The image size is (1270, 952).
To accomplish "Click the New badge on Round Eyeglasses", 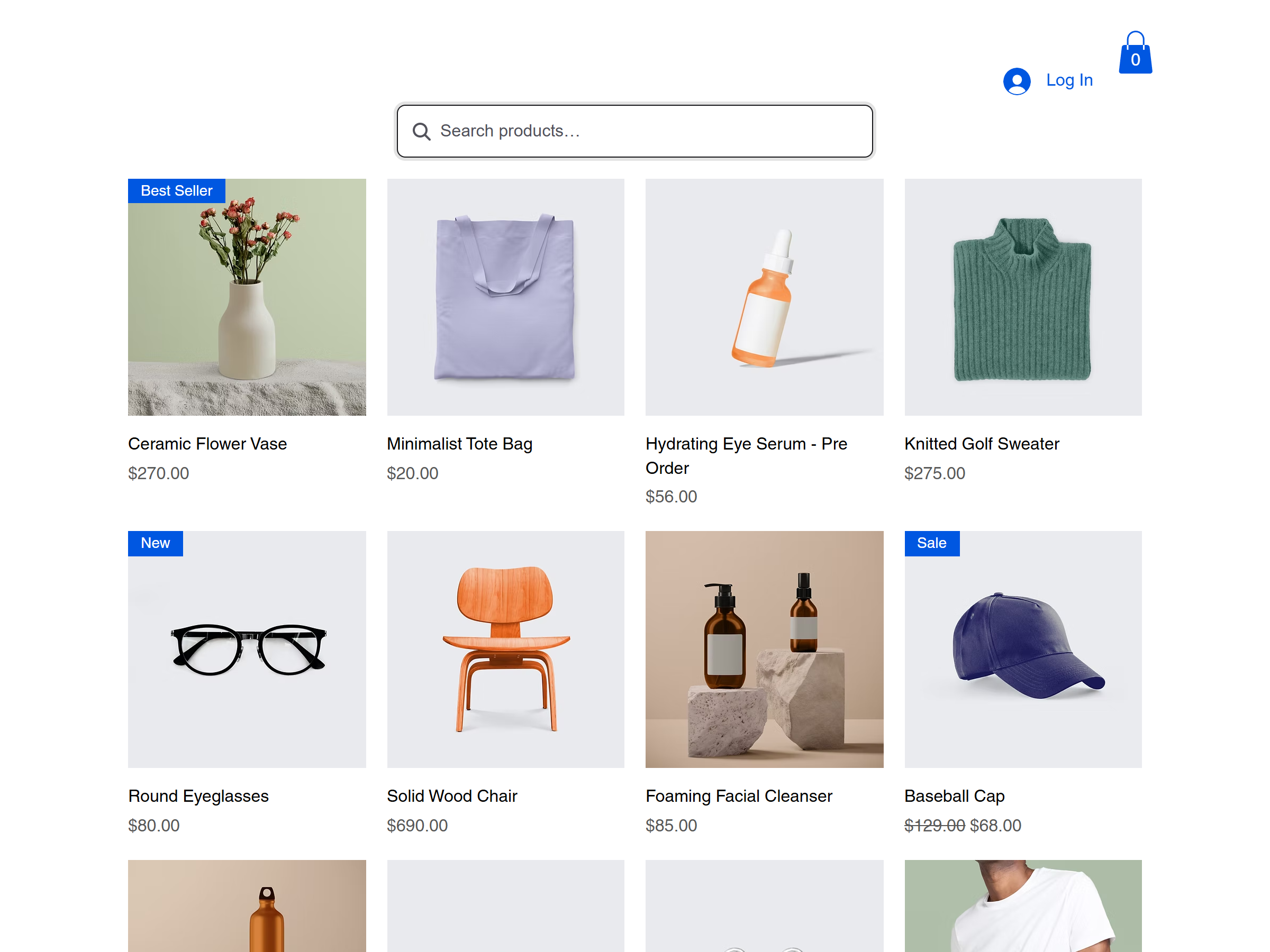I will pyautogui.click(x=156, y=543).
